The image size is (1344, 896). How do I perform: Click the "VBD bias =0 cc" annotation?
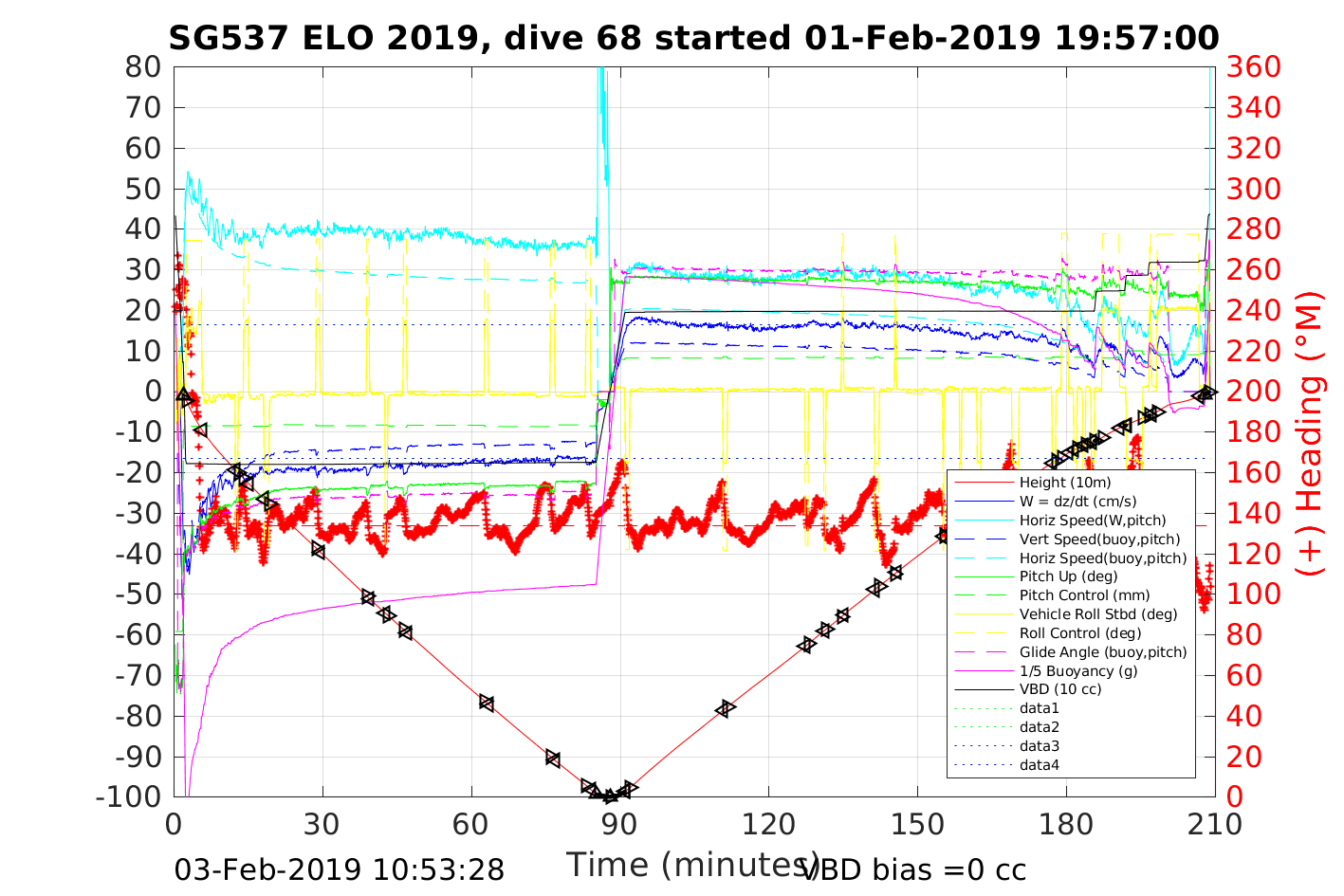click(914, 869)
